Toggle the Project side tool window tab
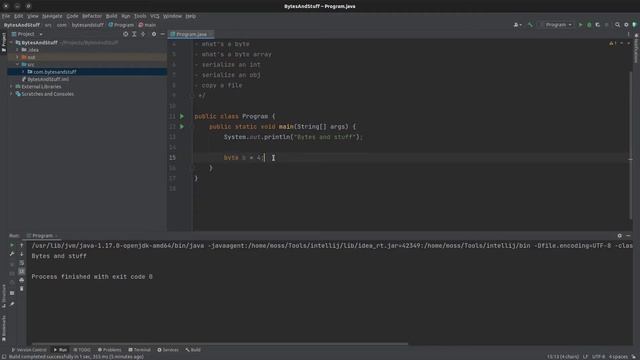This screenshot has width=640, height=360. point(4,42)
